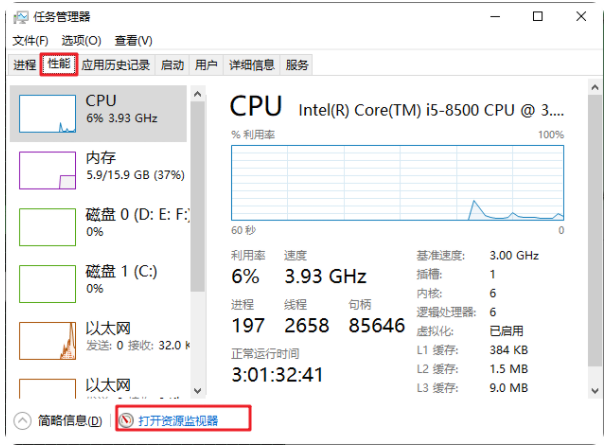Switch to the 用户 tab
609x447 pixels.
coord(206,65)
